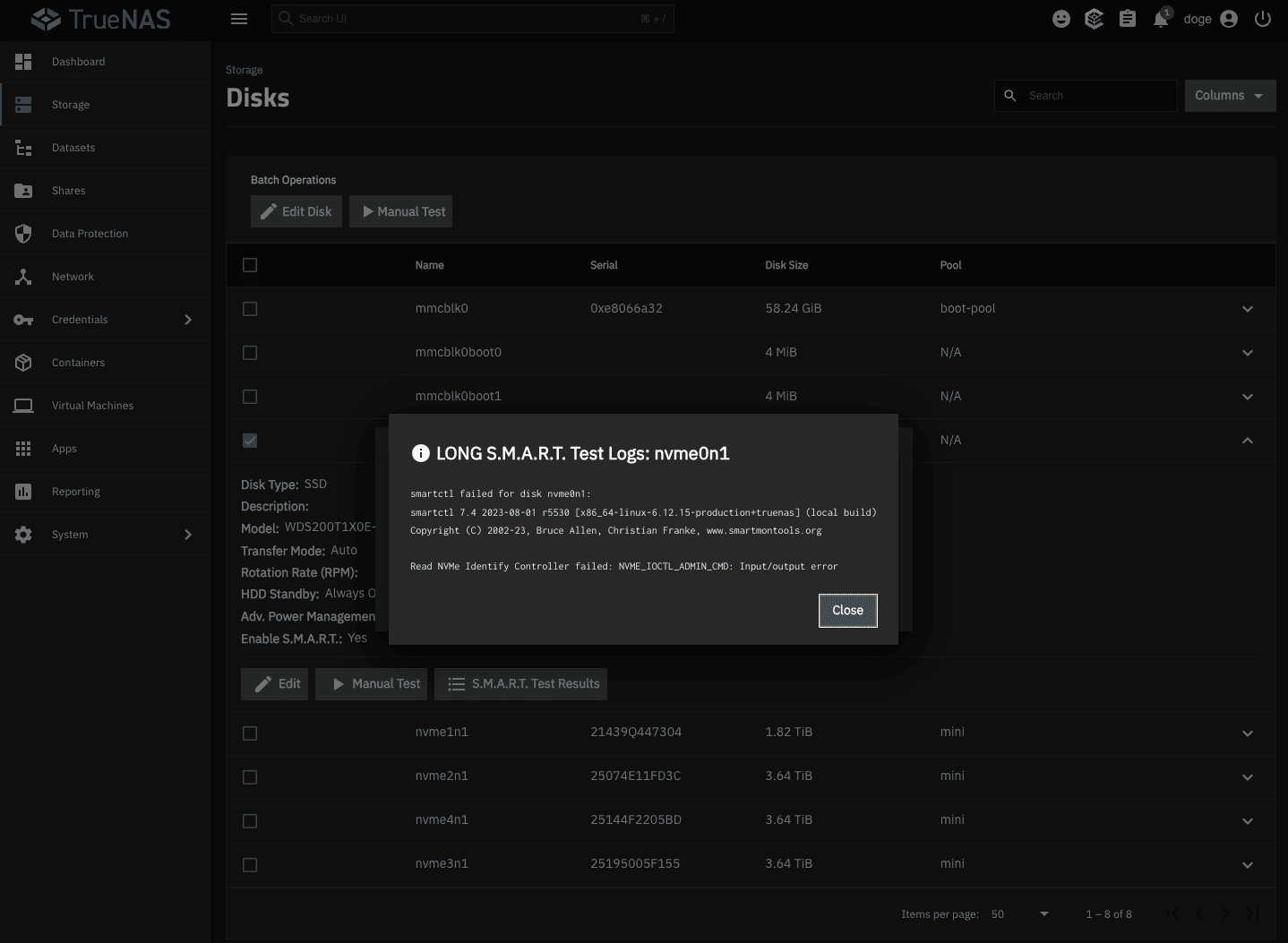
Task: Click the Apps grid icon
Action: pos(23,449)
